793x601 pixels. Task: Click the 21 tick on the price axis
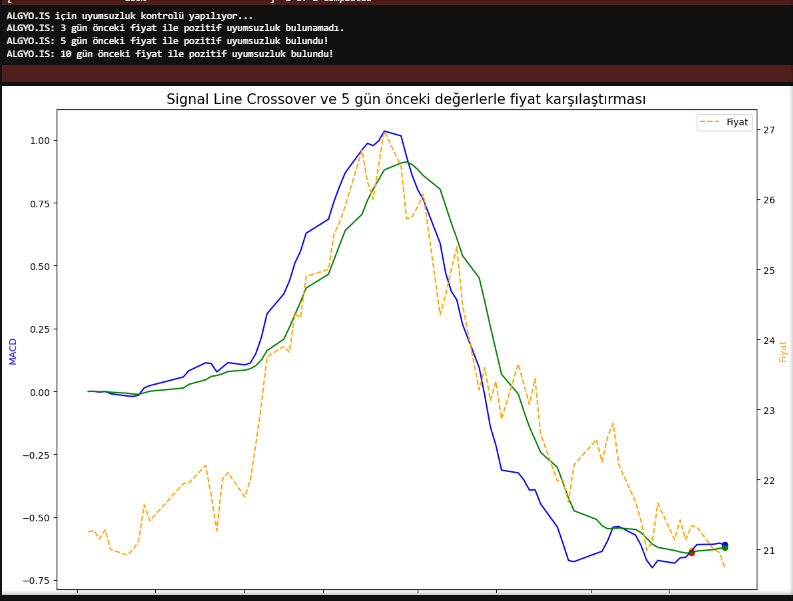pos(769,550)
